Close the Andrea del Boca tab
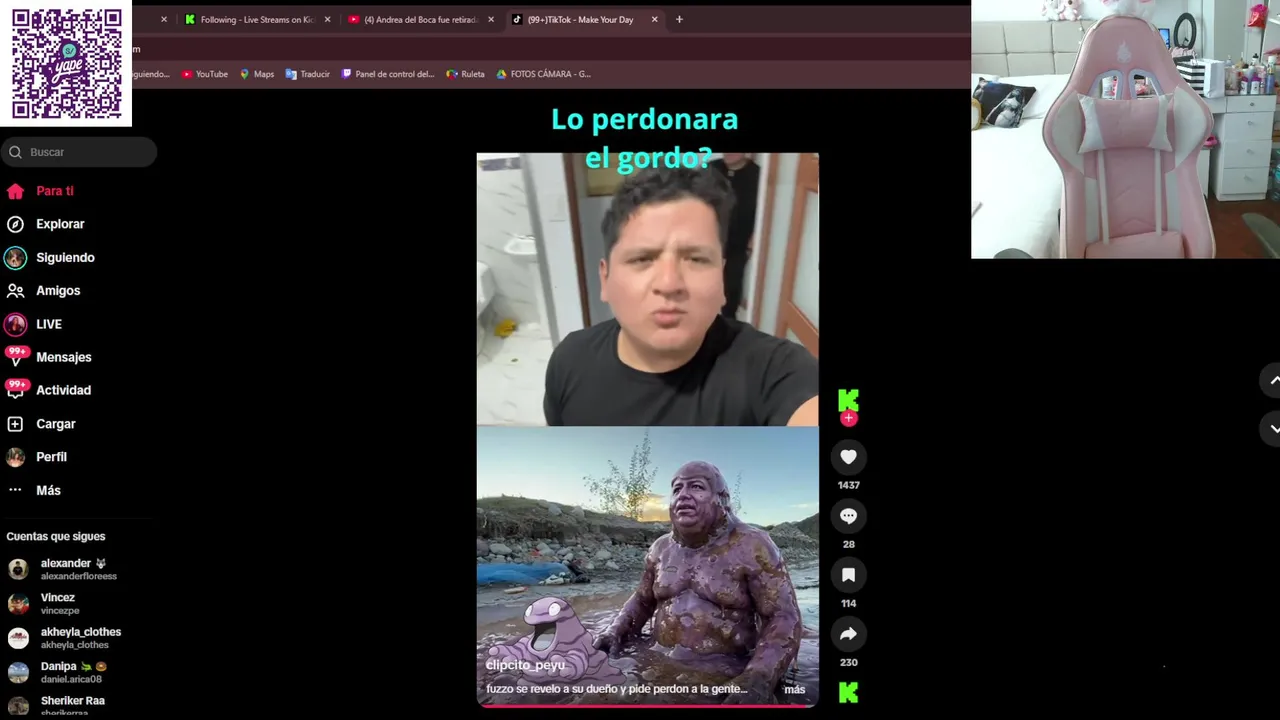This screenshot has height=720, width=1280. (x=491, y=19)
